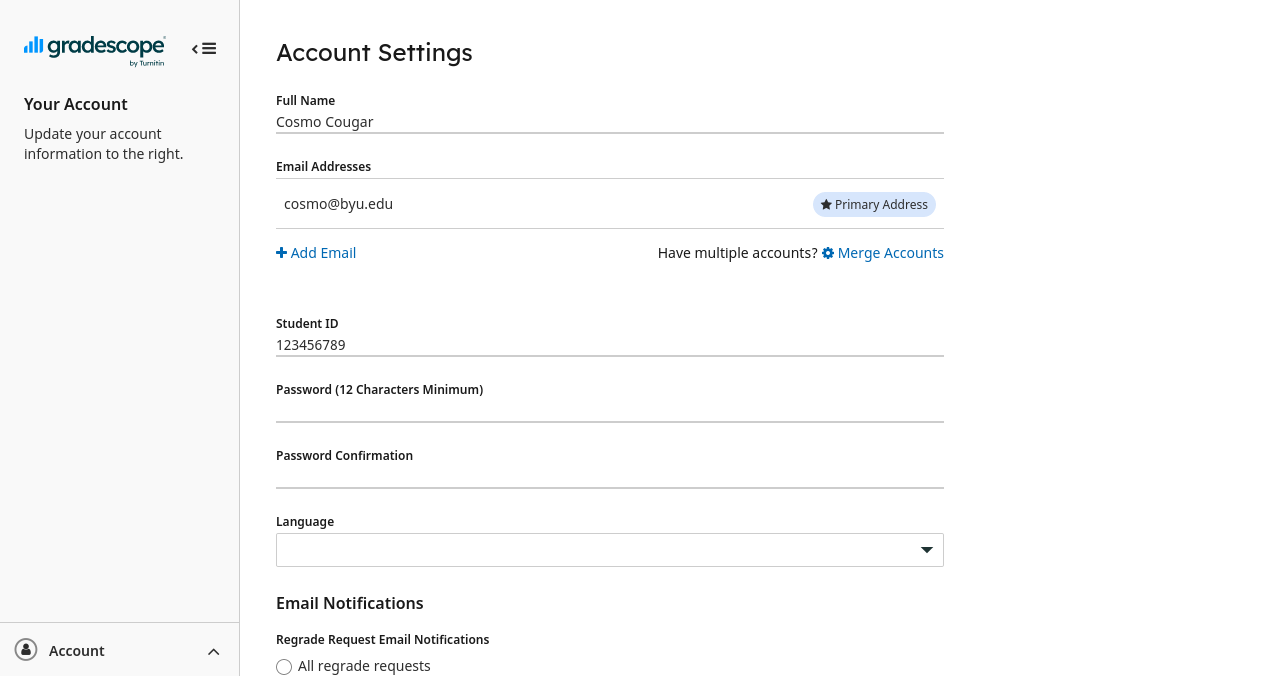Click the person icon in the Account panel
1273x676 pixels.
25,650
